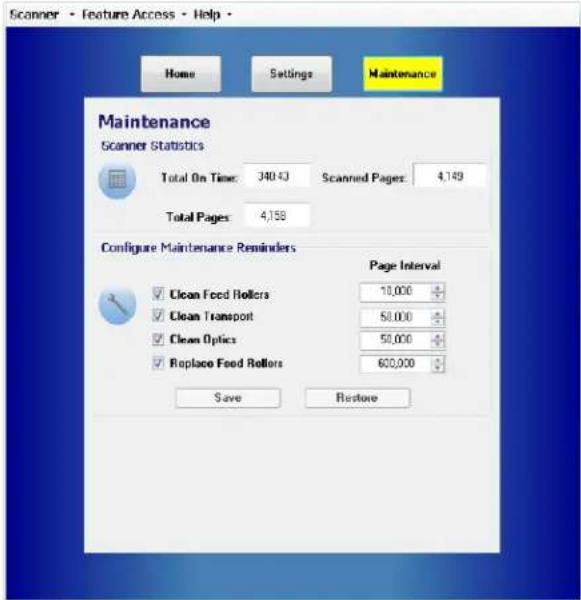The image size is (581, 600).
Task: Toggle the Clean Feed Rollers checkbox
Action: (x=158, y=293)
